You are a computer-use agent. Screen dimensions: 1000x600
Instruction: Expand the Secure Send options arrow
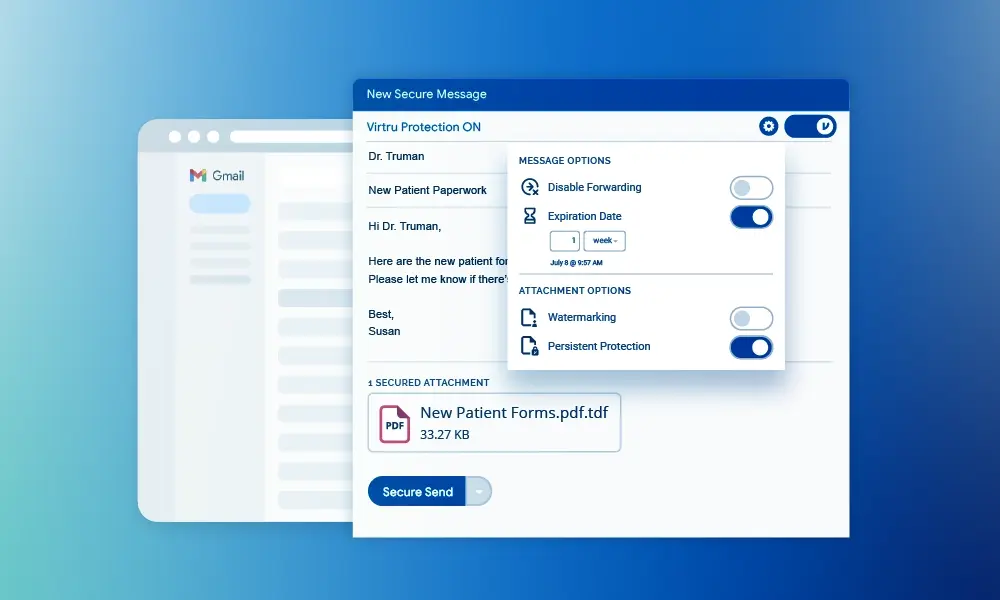click(x=479, y=492)
